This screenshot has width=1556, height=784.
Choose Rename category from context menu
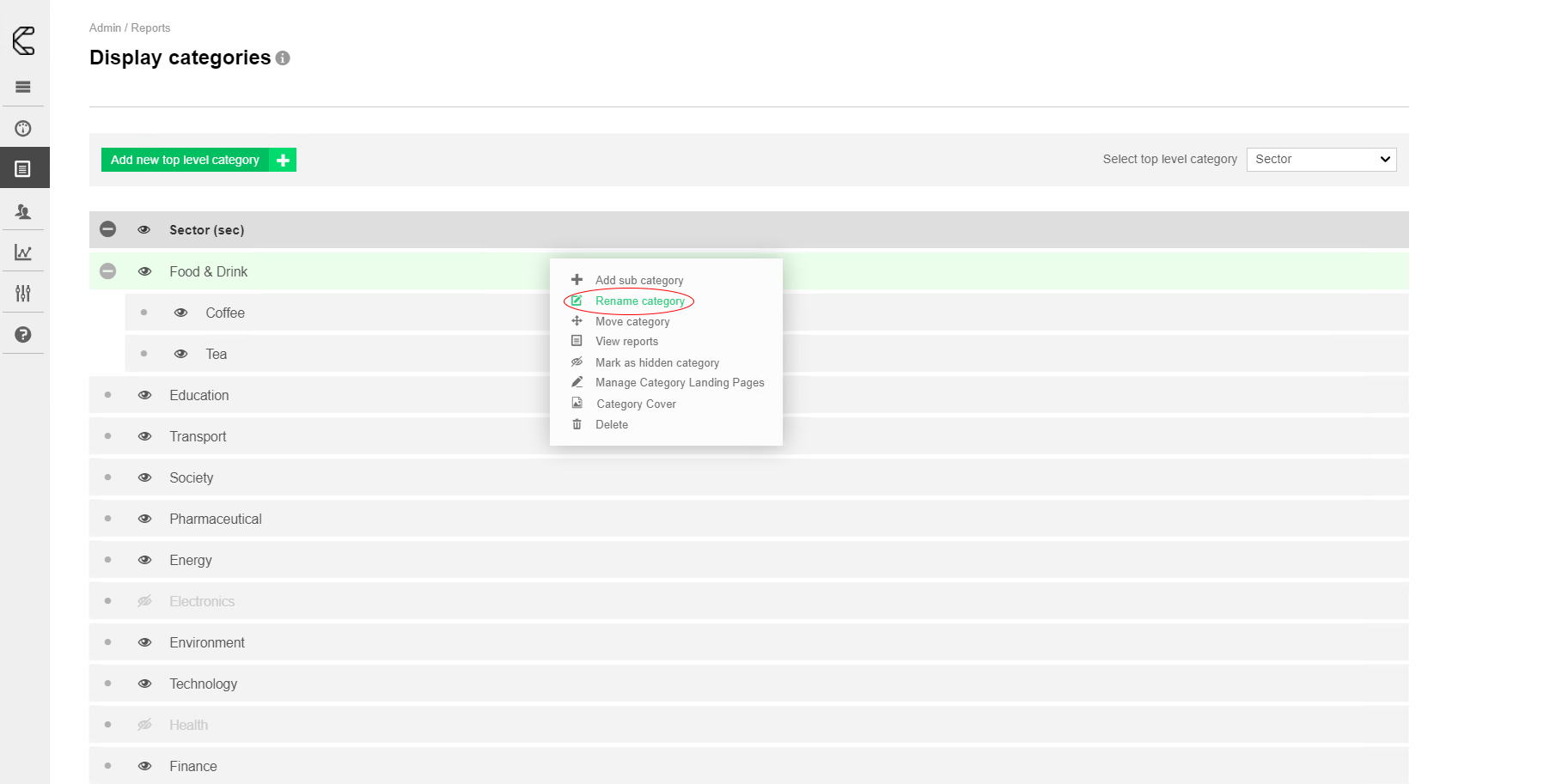pyautogui.click(x=639, y=301)
